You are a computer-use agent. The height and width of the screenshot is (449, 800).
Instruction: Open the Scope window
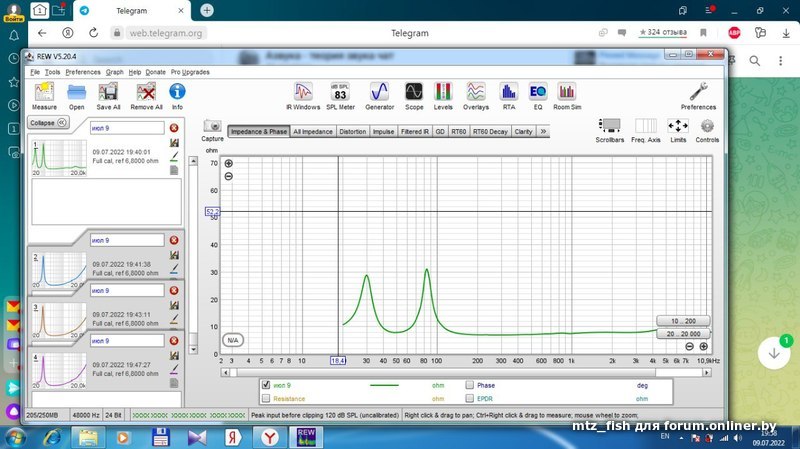pos(414,93)
